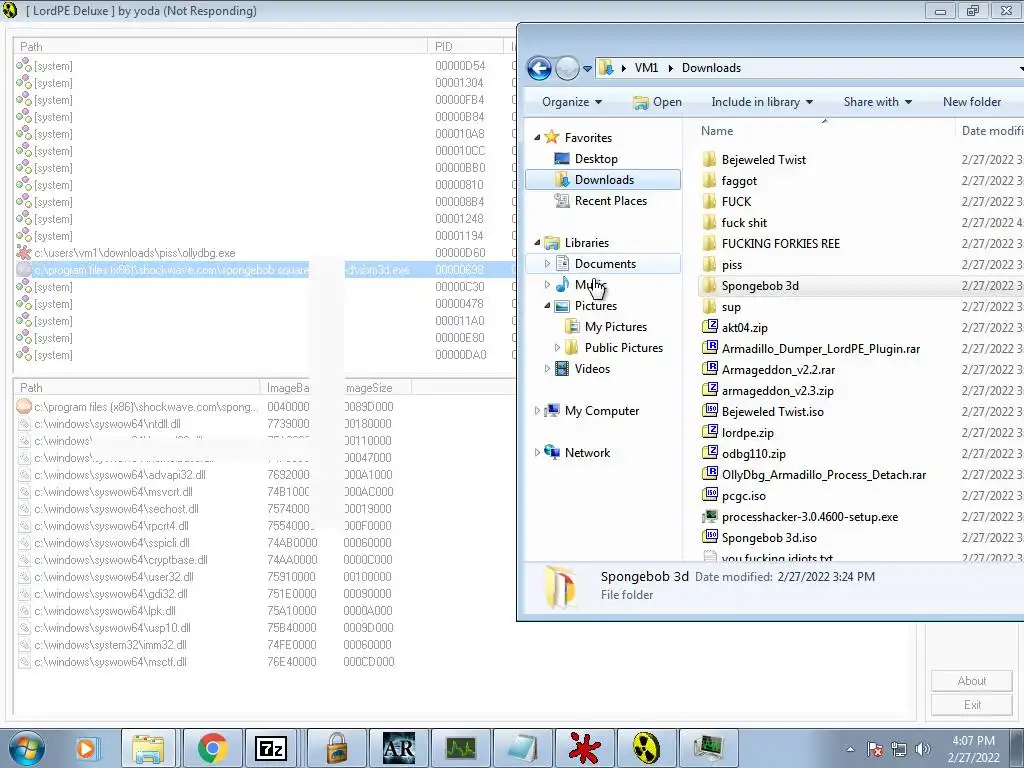Sort LordPE process list by PID column
Screen dimensions: 1024x768
pyautogui.click(x=466, y=46)
